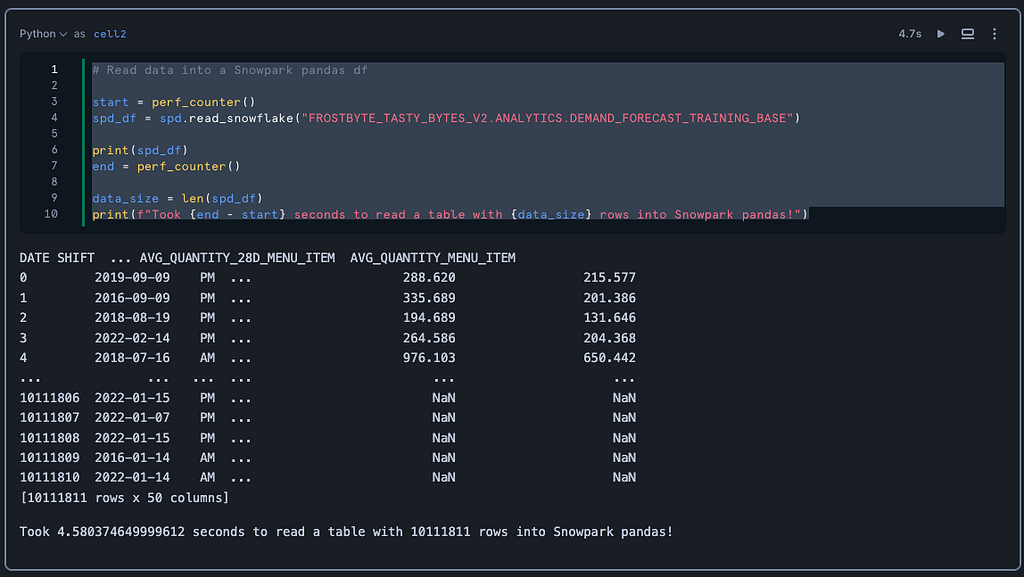
Task: Click the 'data_size = len(spd_df)' line
Action: tap(177, 198)
